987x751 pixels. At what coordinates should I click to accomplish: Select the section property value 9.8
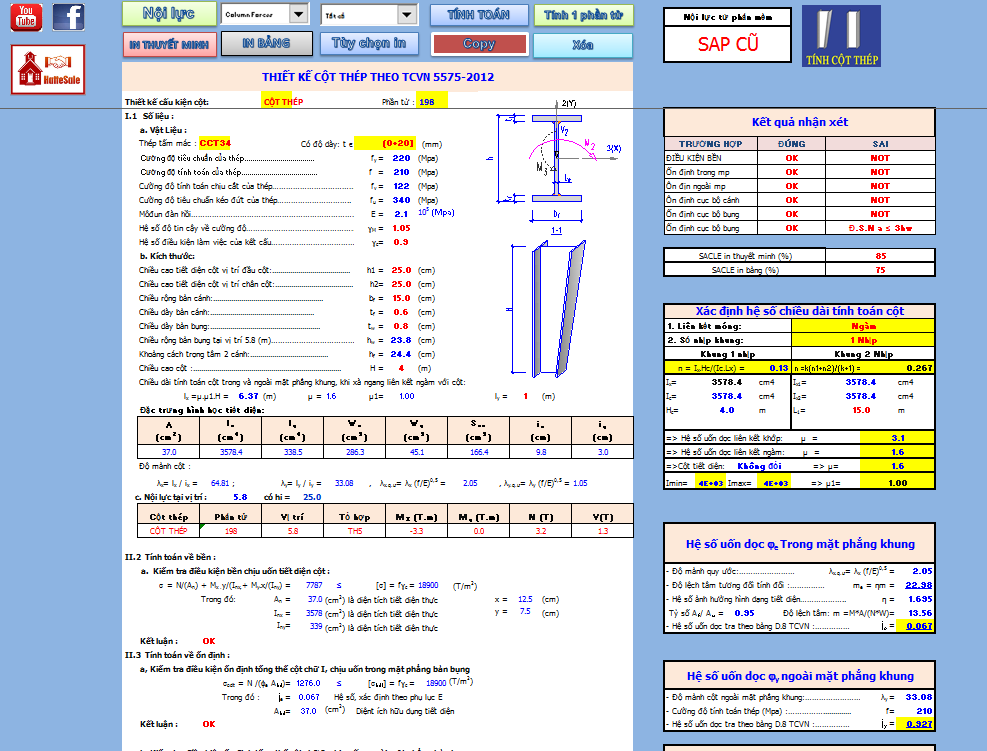tap(541, 452)
